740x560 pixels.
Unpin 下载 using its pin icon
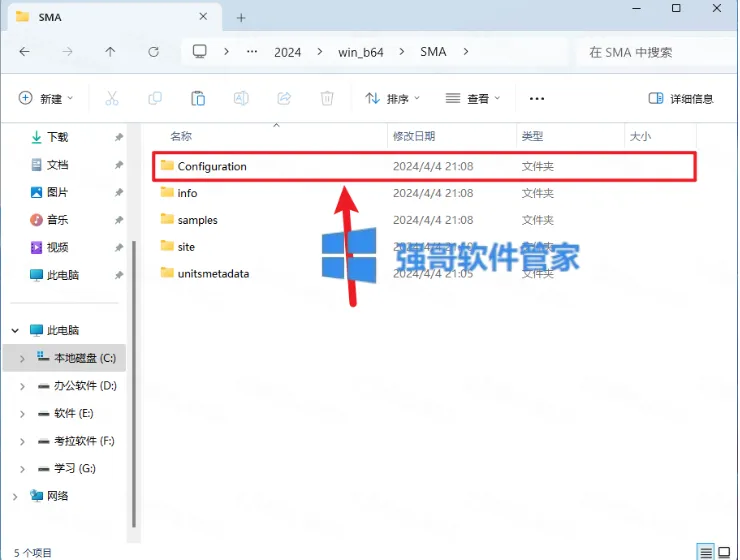(118, 137)
